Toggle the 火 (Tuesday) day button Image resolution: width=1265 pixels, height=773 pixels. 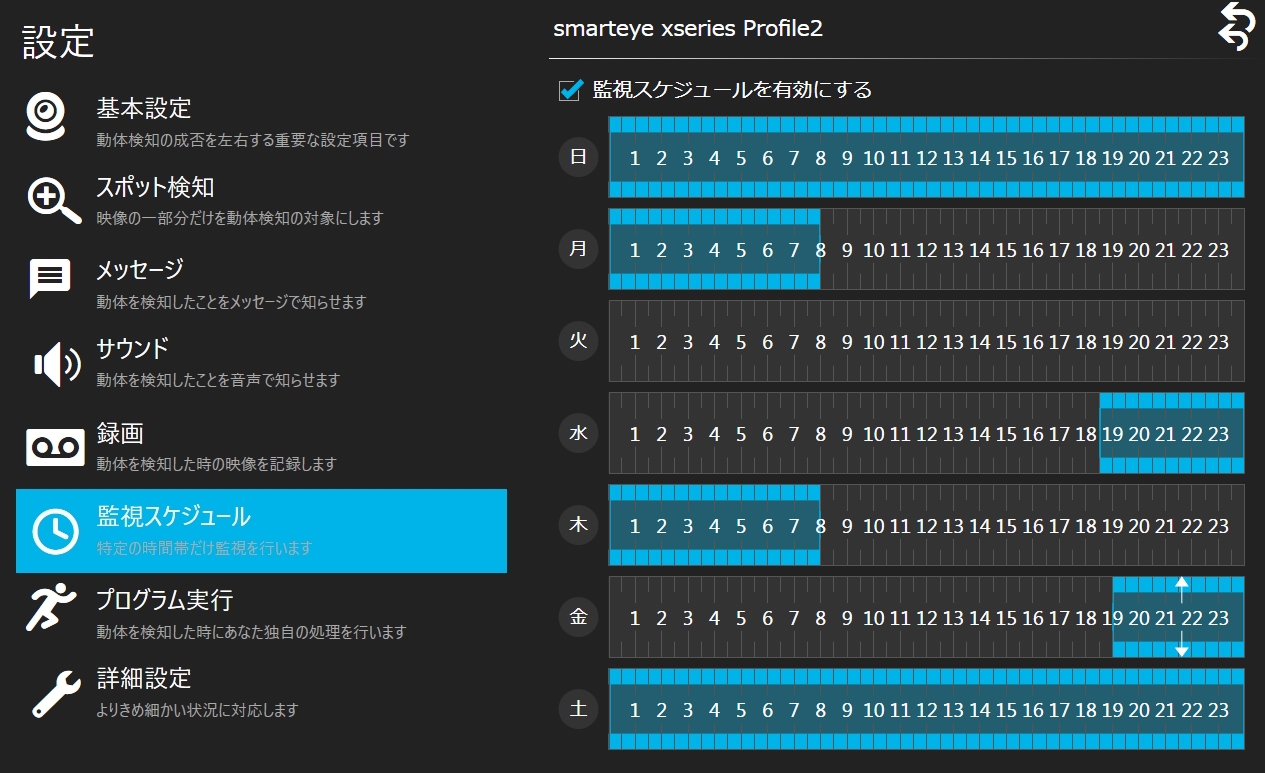[x=578, y=341]
